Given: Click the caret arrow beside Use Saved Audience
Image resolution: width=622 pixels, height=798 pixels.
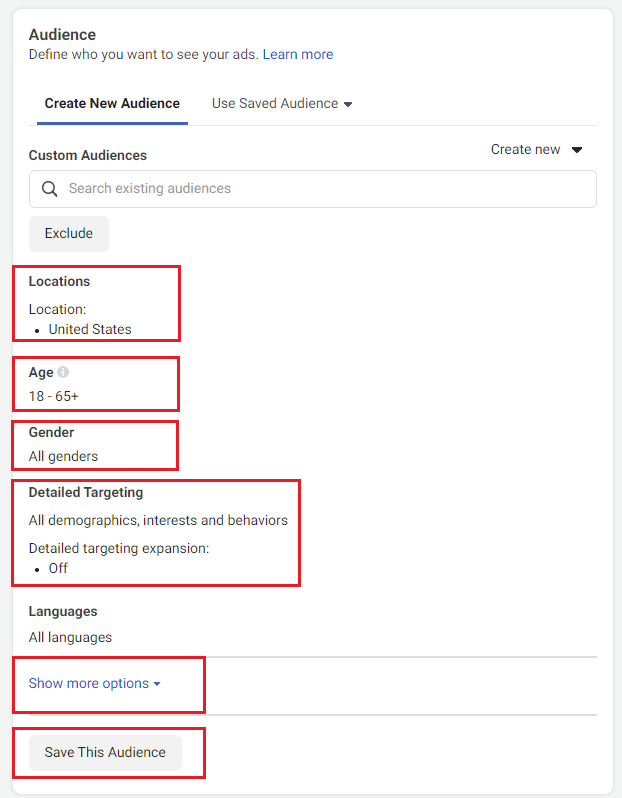Looking at the screenshot, I should coord(348,104).
